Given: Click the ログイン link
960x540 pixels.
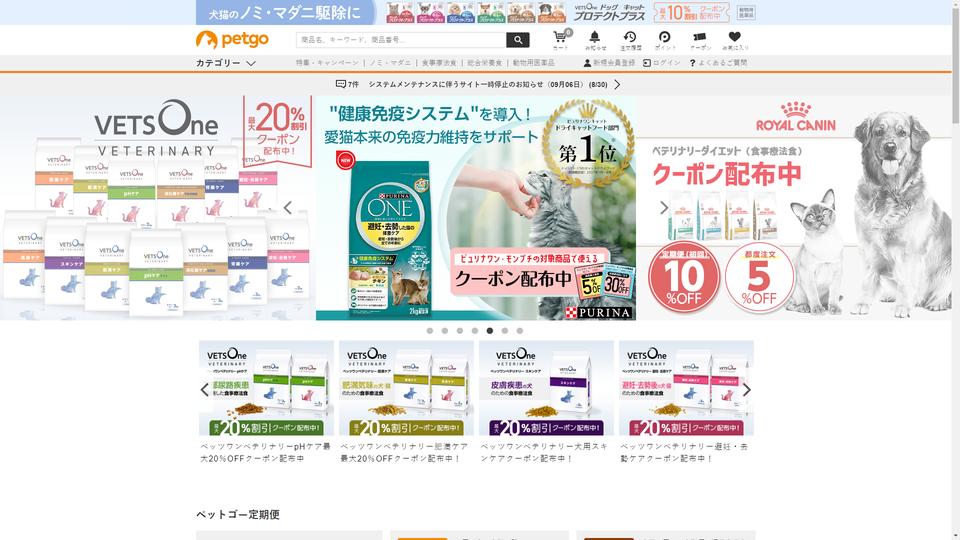Looking at the screenshot, I should pos(666,63).
